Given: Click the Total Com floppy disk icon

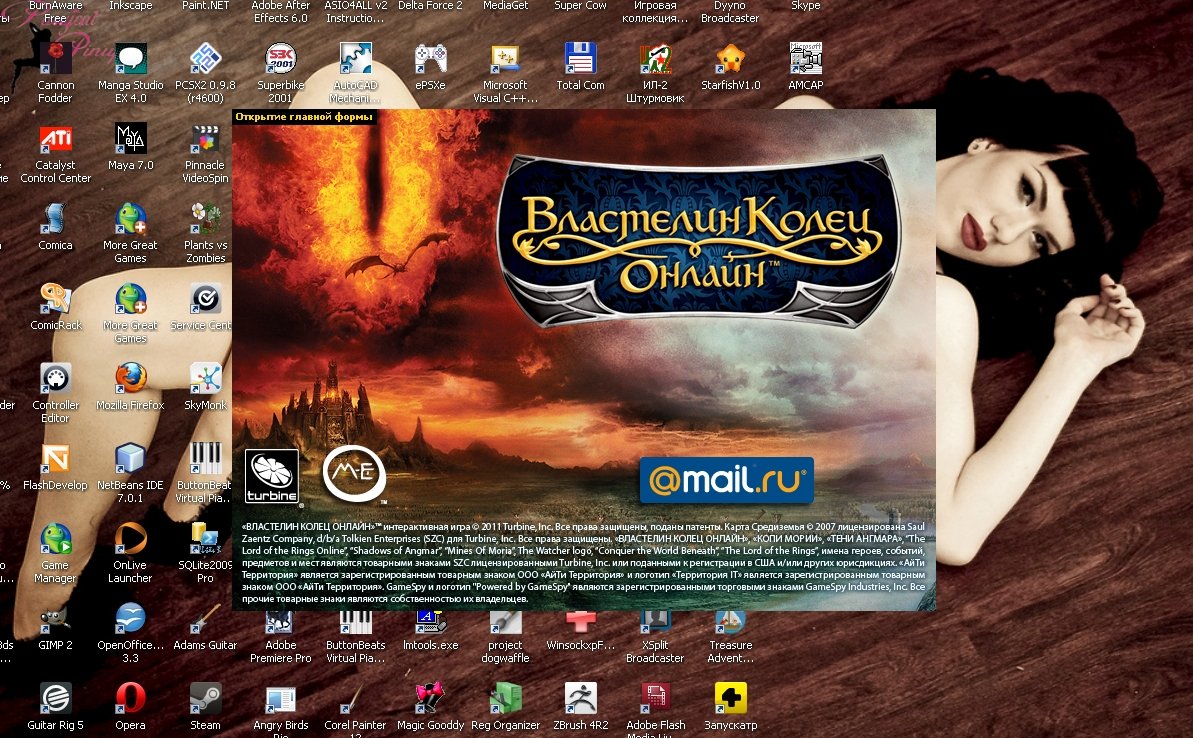Looking at the screenshot, I should (580, 59).
